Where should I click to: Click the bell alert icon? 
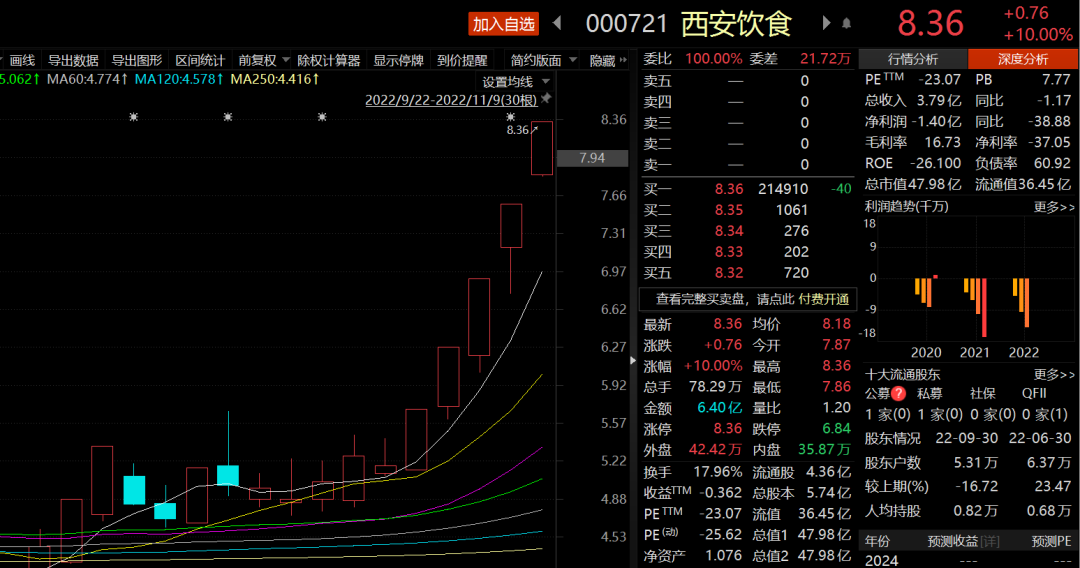click(847, 24)
